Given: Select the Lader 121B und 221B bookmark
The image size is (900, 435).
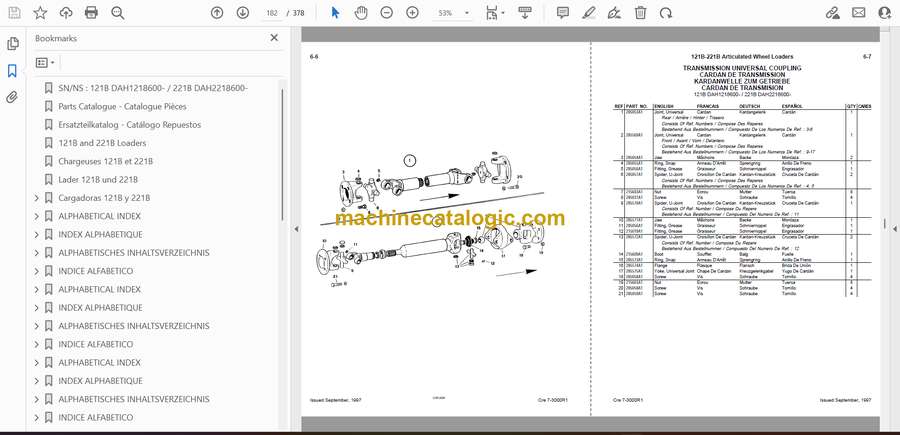Looking at the screenshot, I should (x=98, y=180).
